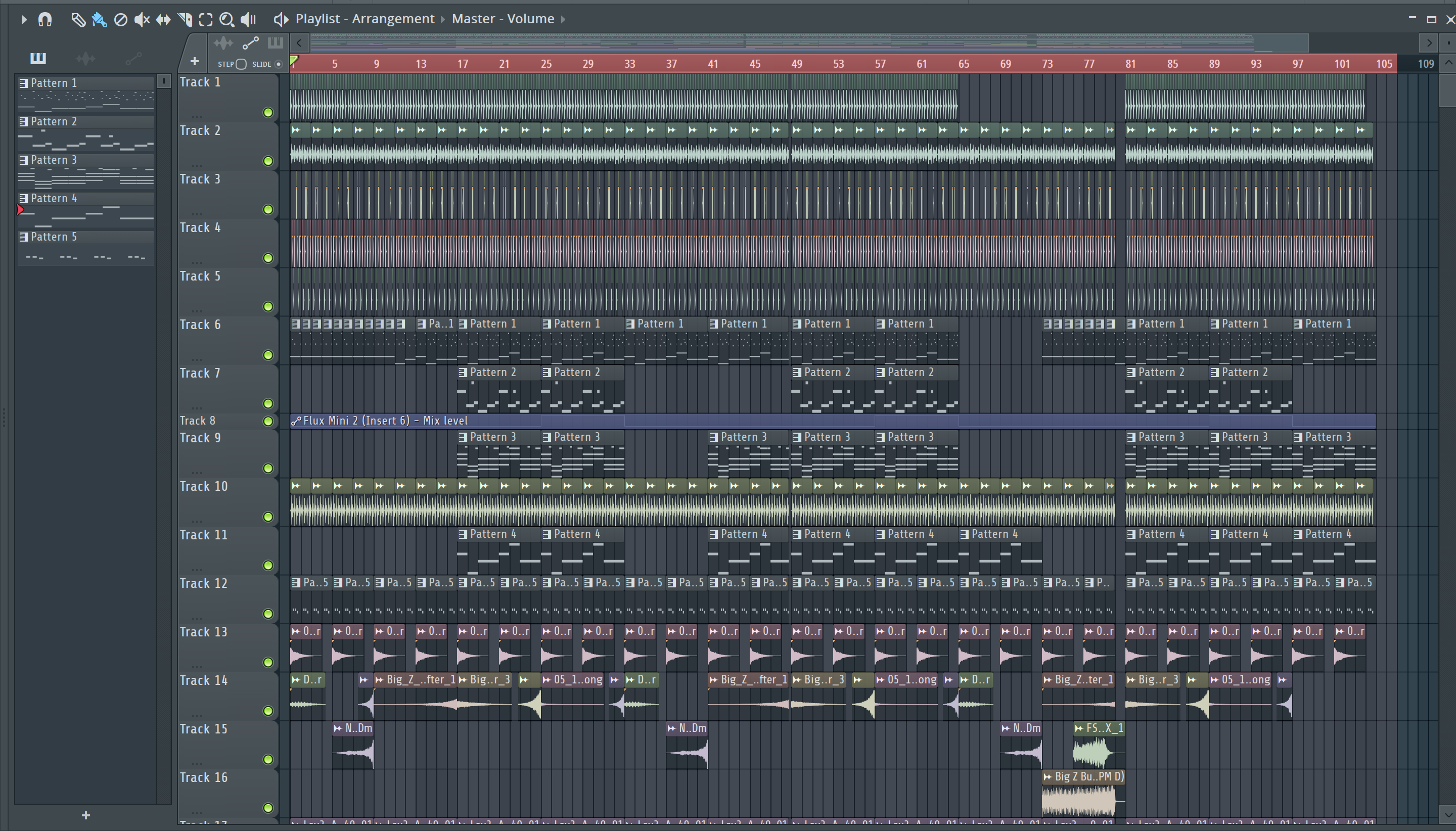This screenshot has width=1456, height=831.
Task: Select first Pattern 2 clip on Track 7
Action: point(498,389)
